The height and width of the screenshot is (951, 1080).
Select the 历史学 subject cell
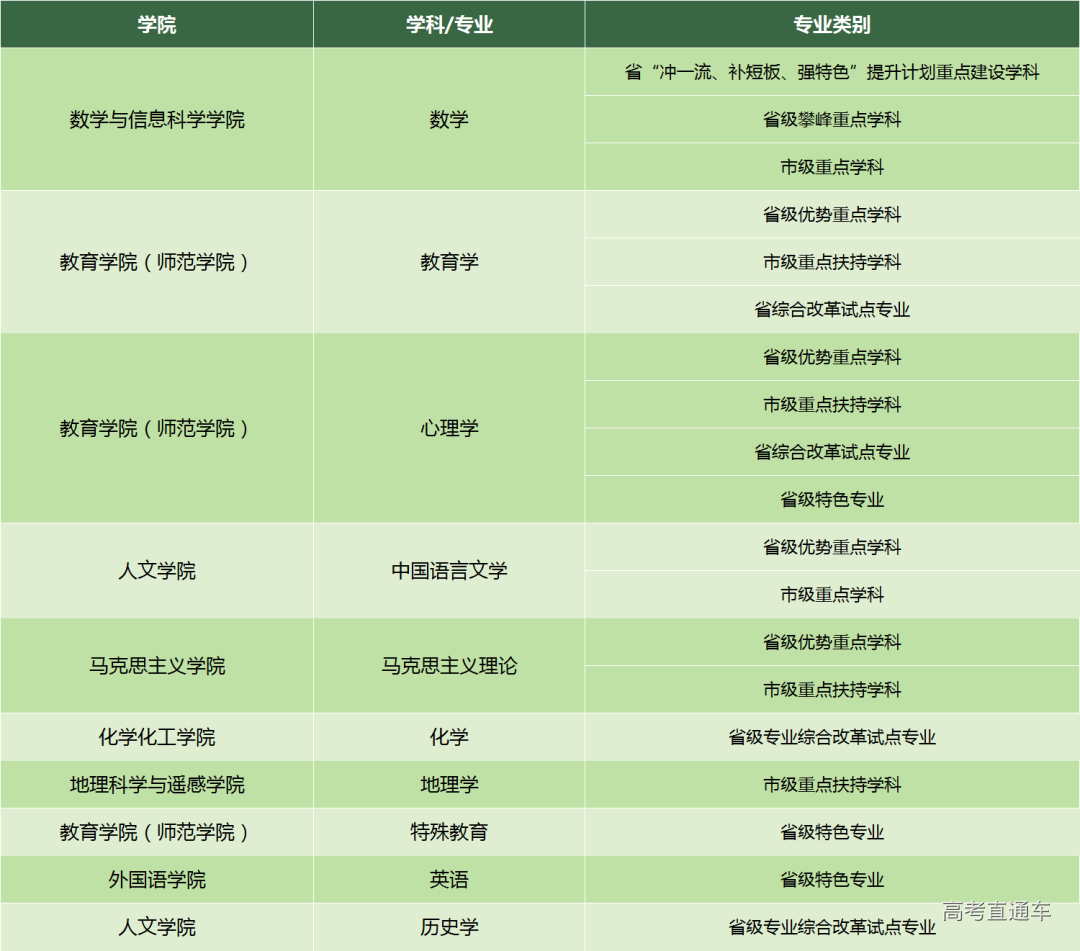tap(449, 927)
